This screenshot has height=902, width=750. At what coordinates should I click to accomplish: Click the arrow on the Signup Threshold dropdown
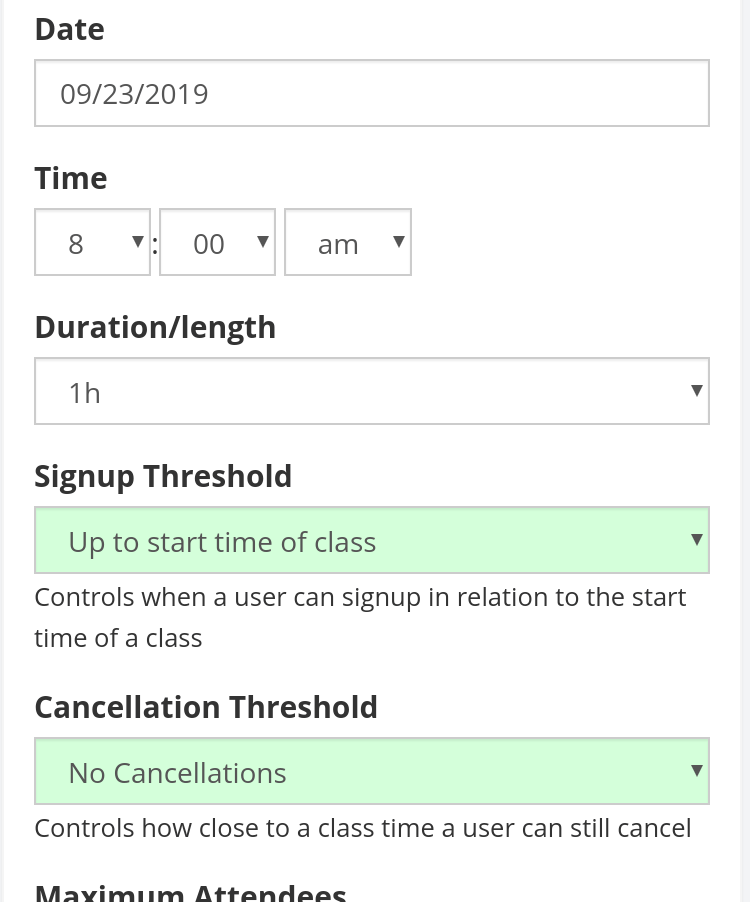click(x=696, y=539)
